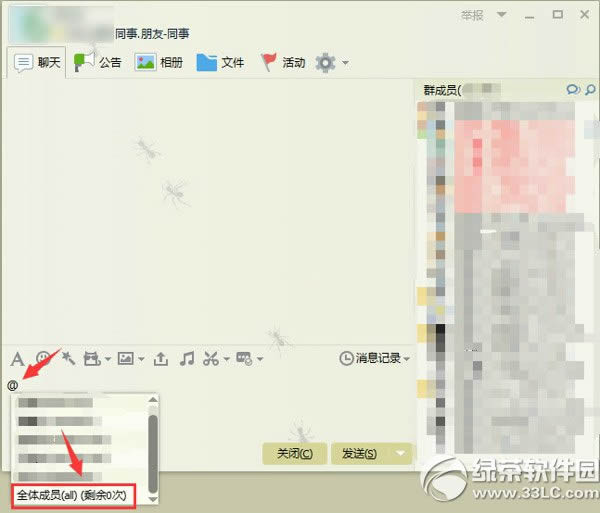
Task: Switch to the 公告 tab
Action: point(97,62)
